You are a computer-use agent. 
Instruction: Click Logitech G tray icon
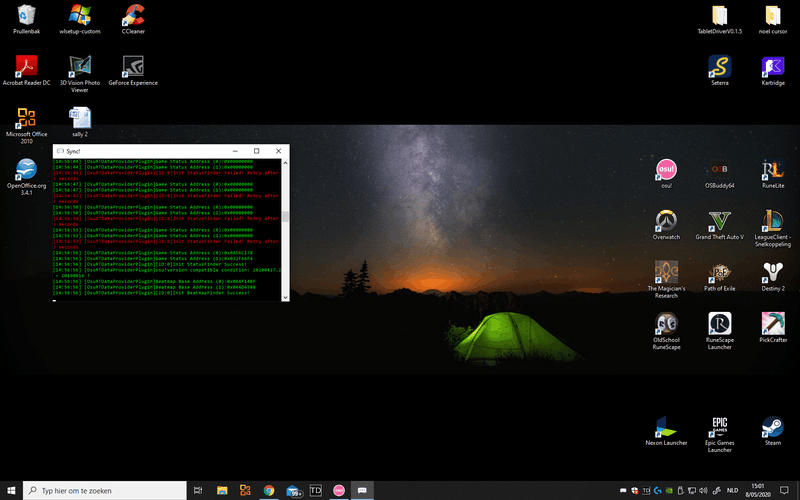658,490
